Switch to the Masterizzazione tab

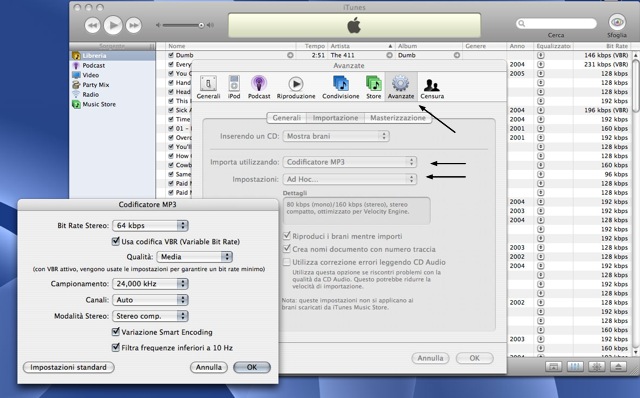(x=398, y=118)
